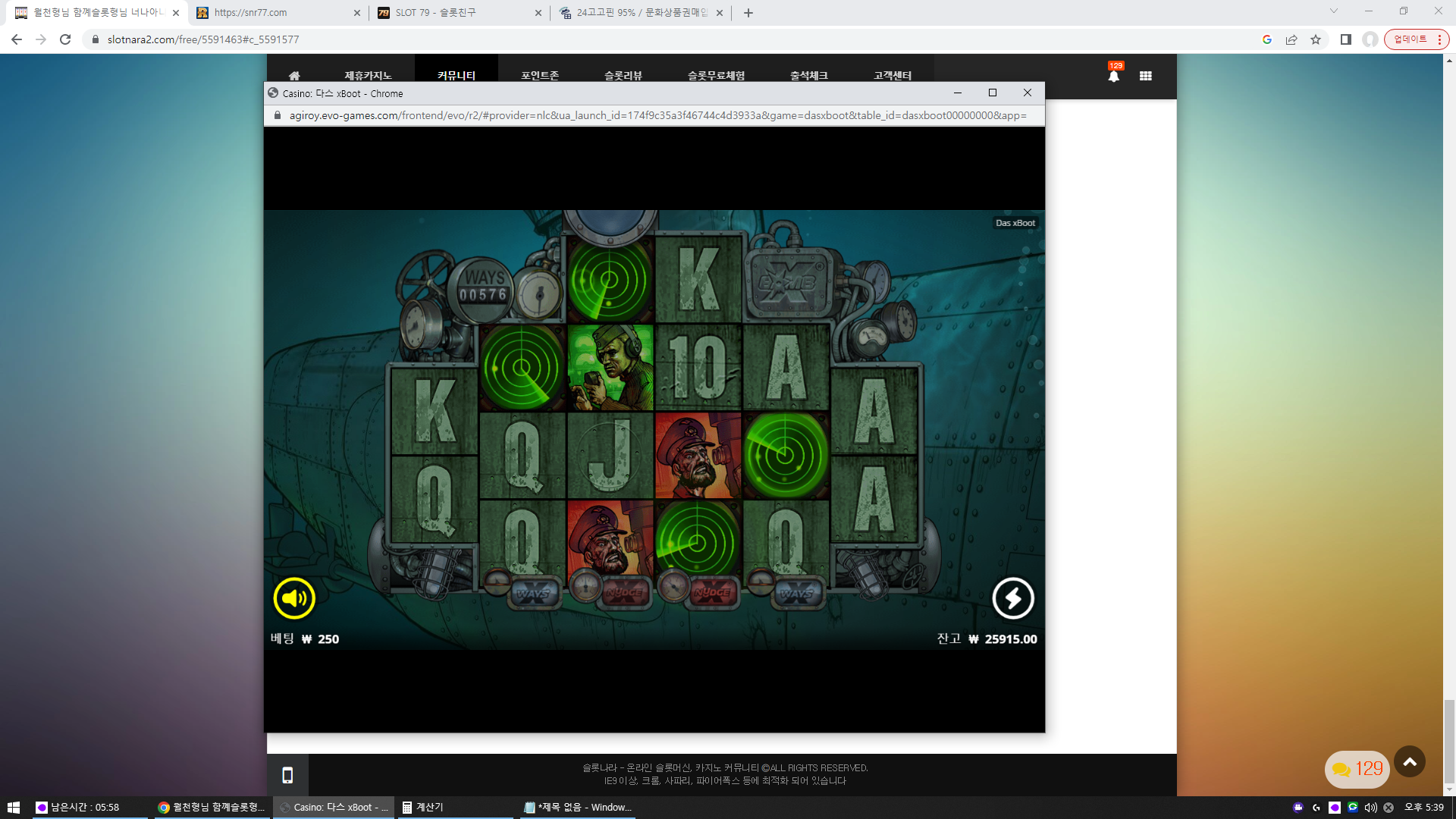Viewport: 1456px width, 819px height.
Task: Mute the game sound with the speaker button
Action: (x=294, y=598)
